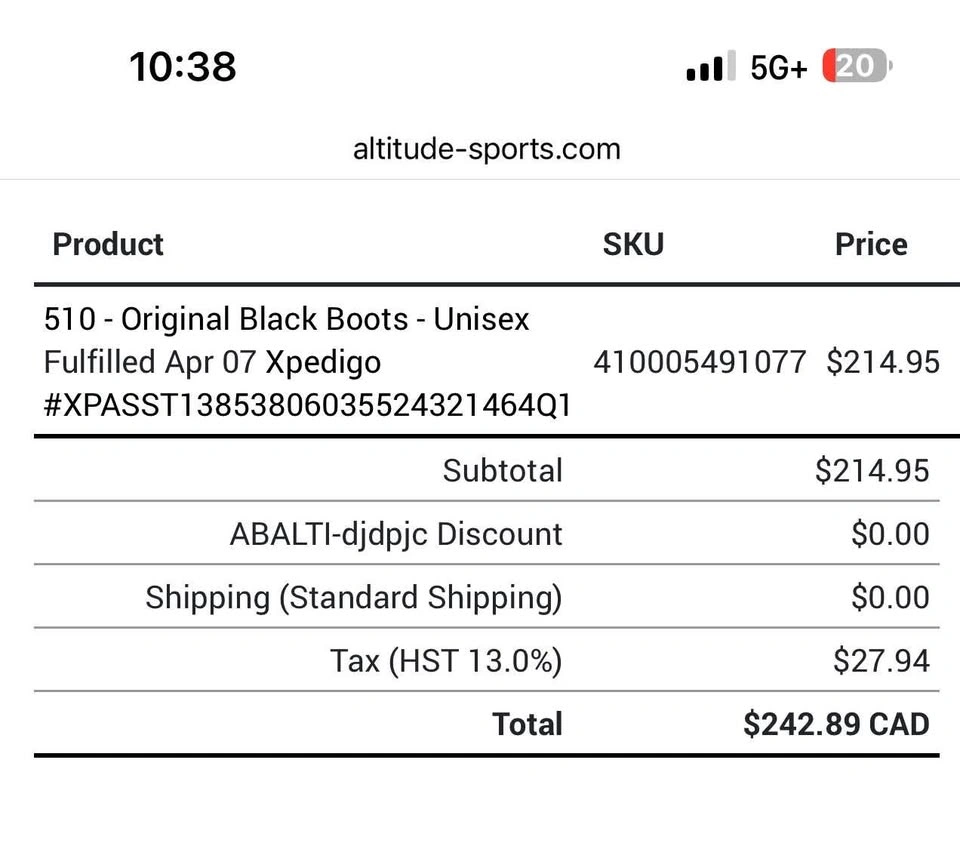Click the Product column header
Screen dimensions: 960x846
(108, 244)
